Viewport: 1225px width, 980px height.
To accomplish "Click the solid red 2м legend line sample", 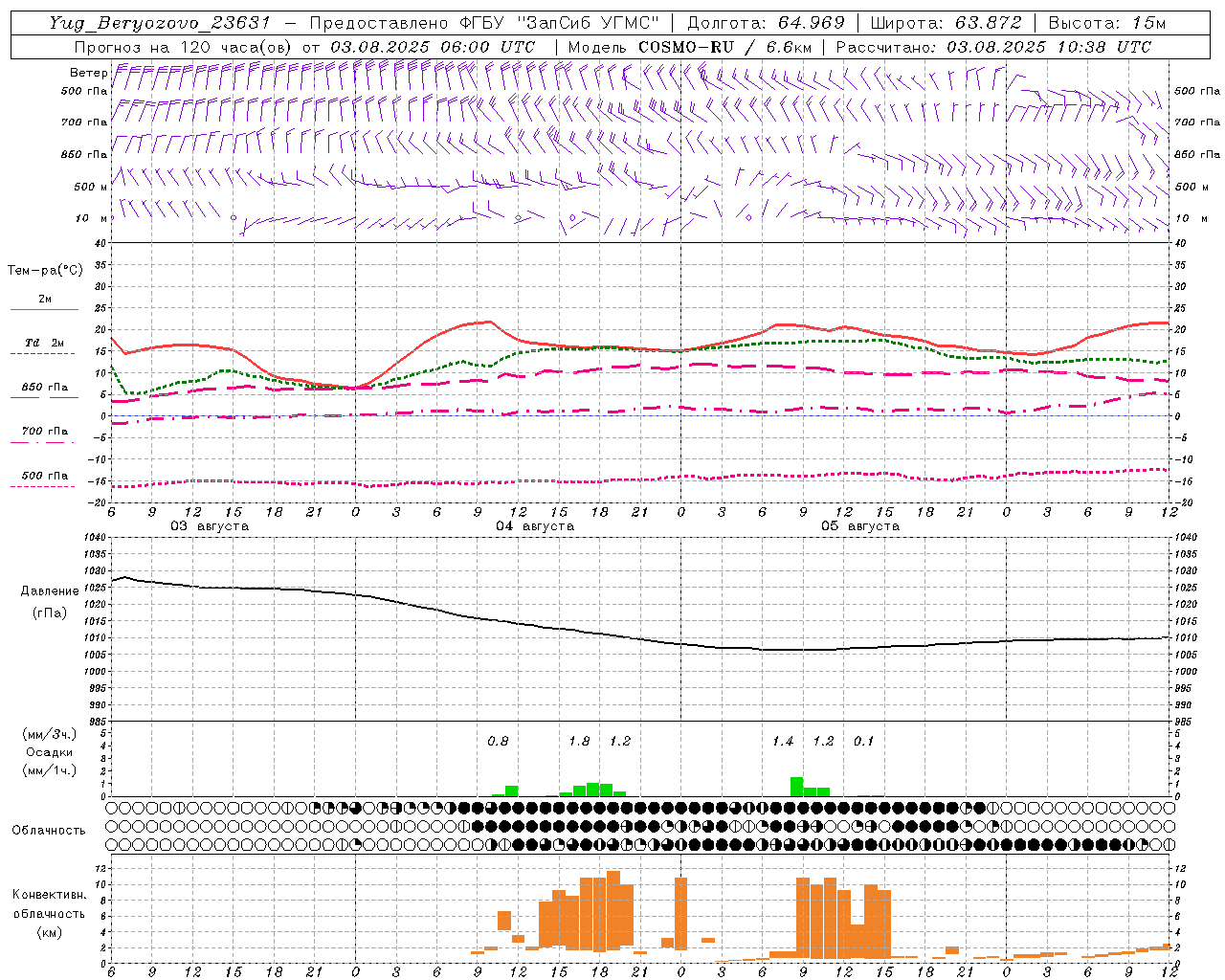I will coord(44,309).
